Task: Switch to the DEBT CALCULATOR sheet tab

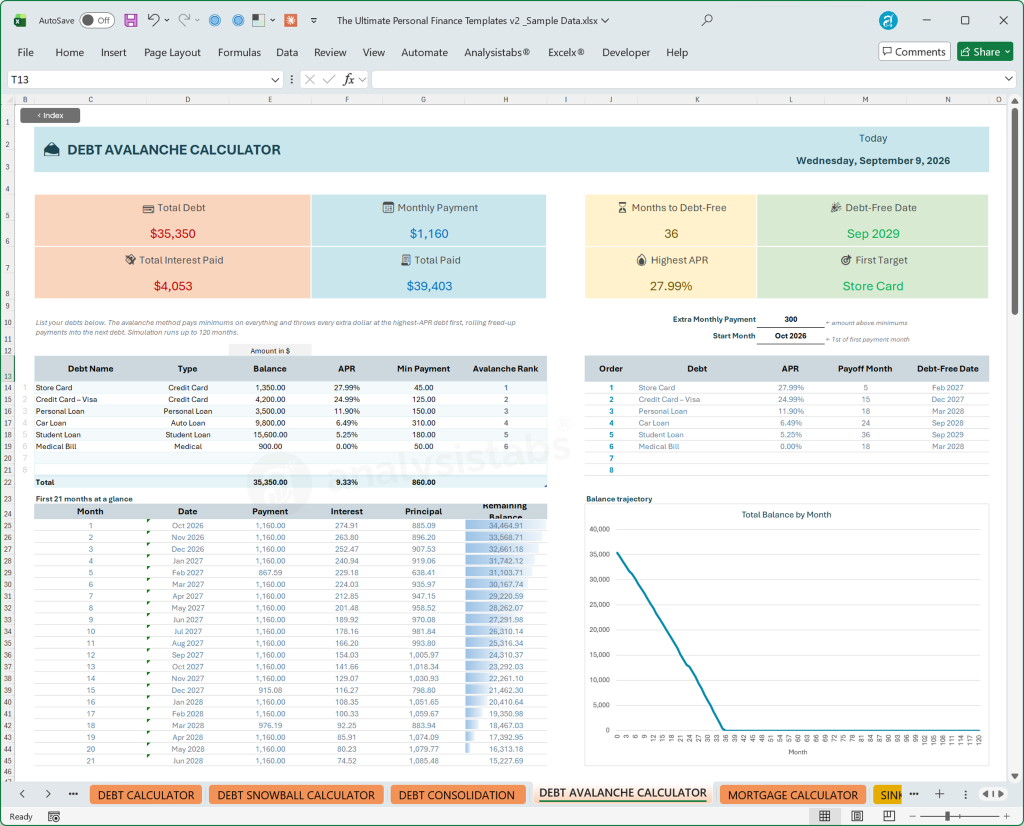Action: click(x=146, y=795)
